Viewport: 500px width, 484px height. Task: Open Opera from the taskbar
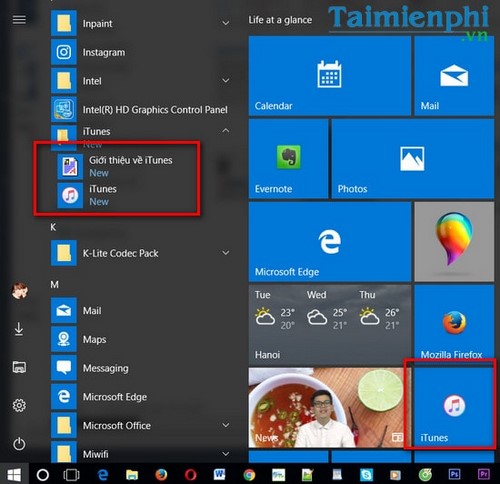tap(191, 474)
